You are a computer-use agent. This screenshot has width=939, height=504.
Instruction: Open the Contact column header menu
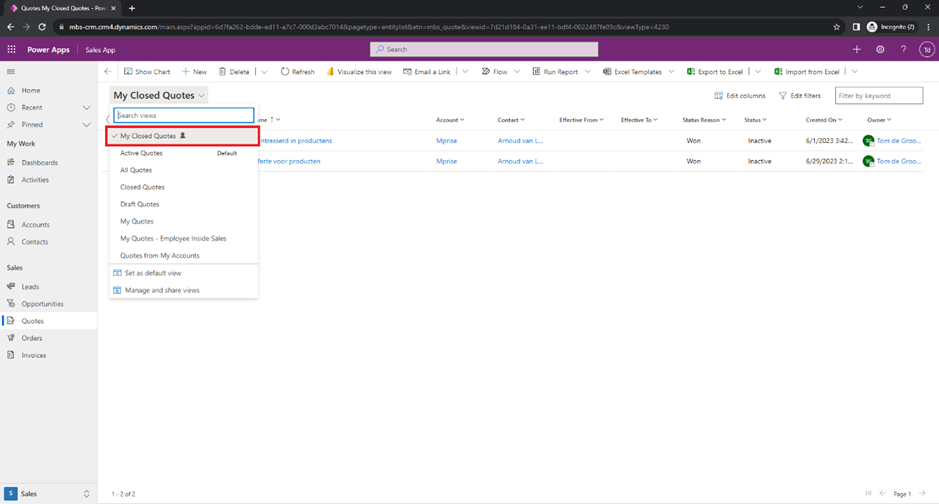click(511, 120)
